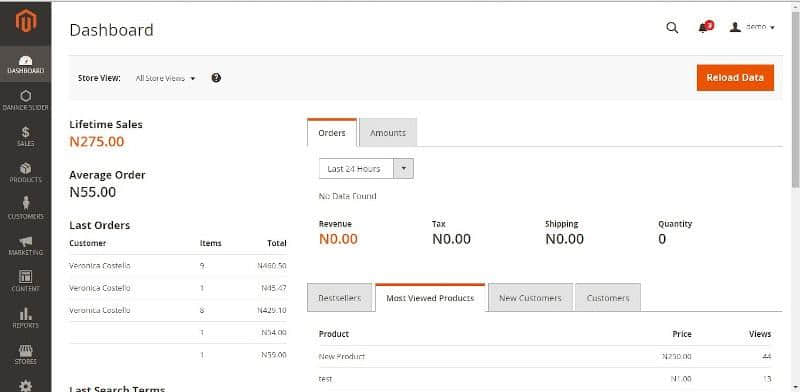Screen dimensions: 800x392
Task: Click the search magnifier icon
Action: click(672, 28)
